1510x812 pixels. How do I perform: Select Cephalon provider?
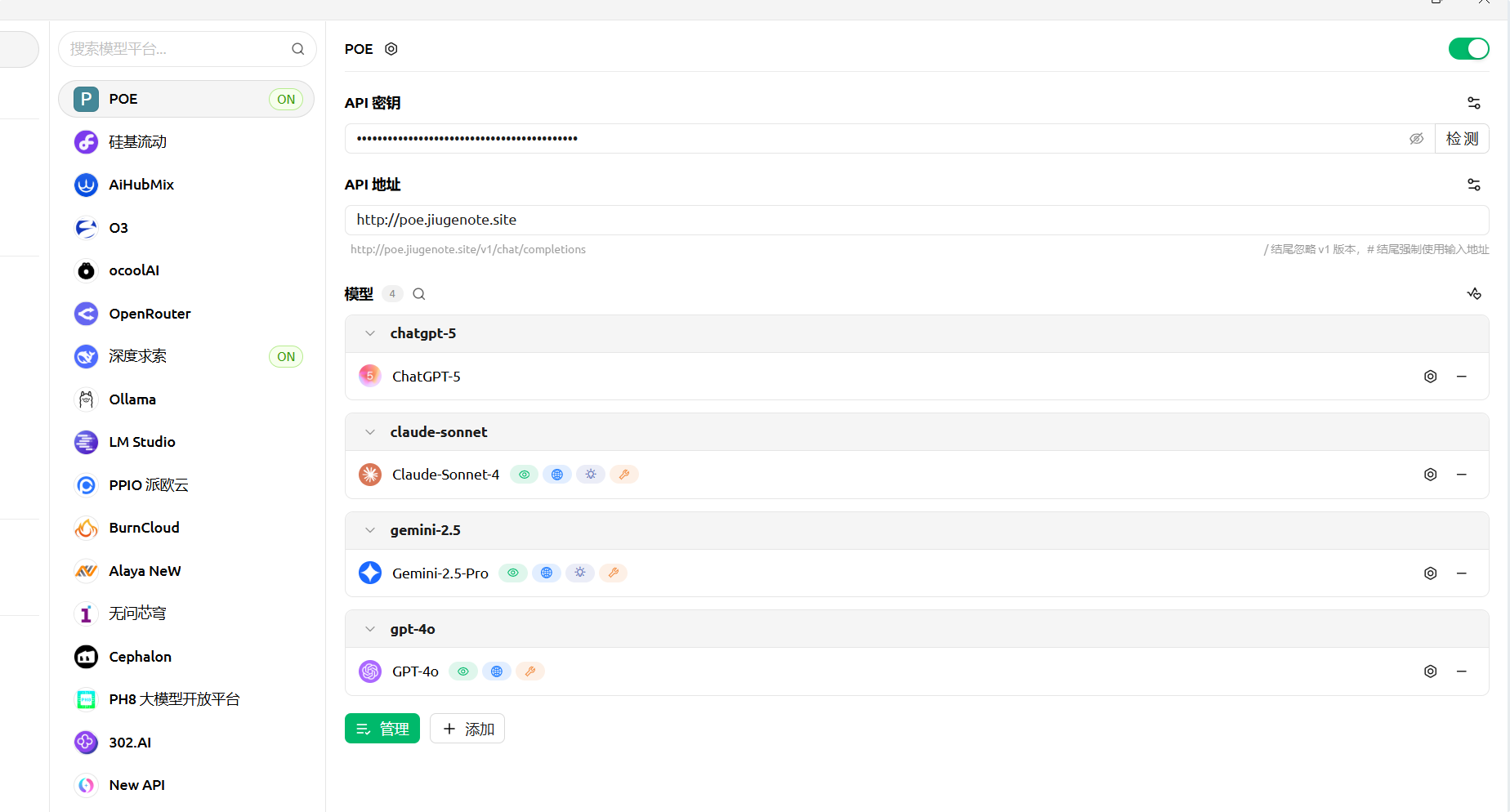click(186, 657)
